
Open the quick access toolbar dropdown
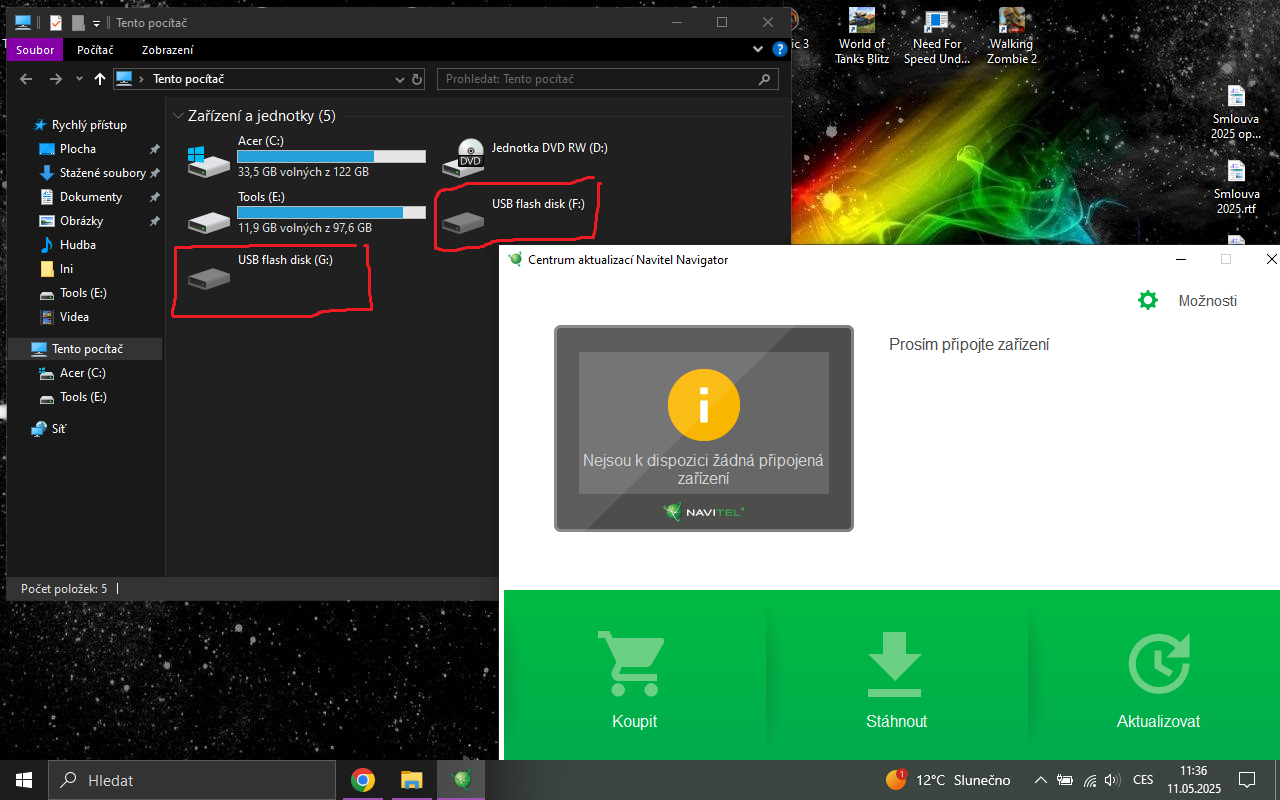tap(96, 22)
